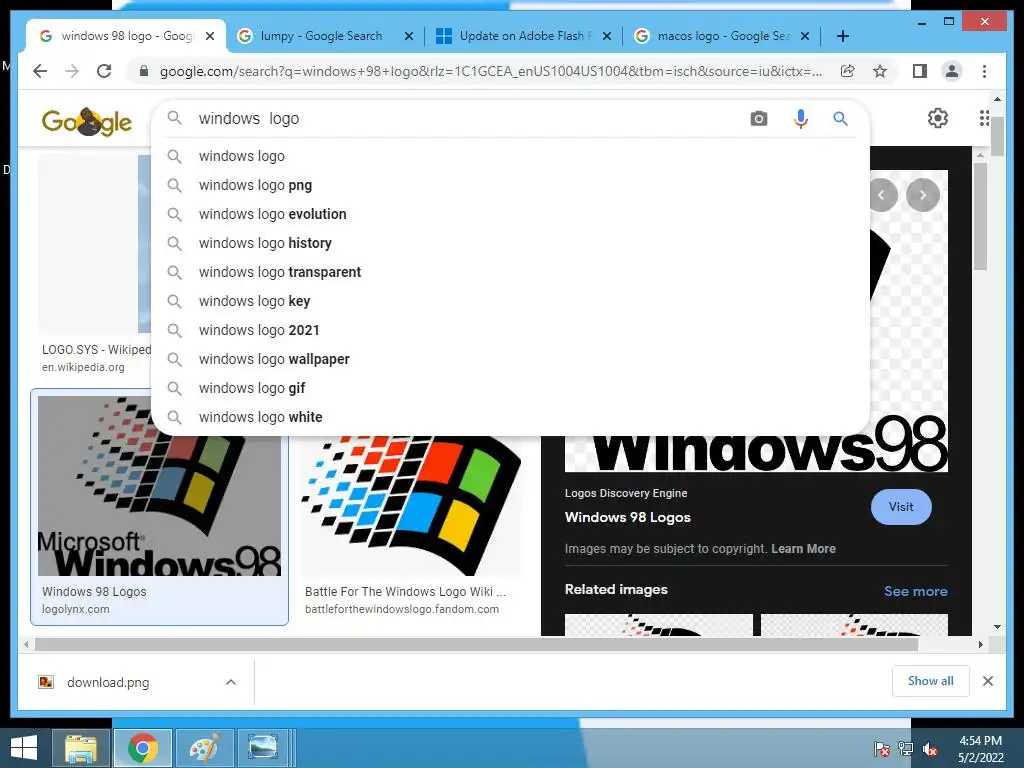
Task: Switch to 'Update on Adobe Flash' tab
Action: [x=522, y=36]
